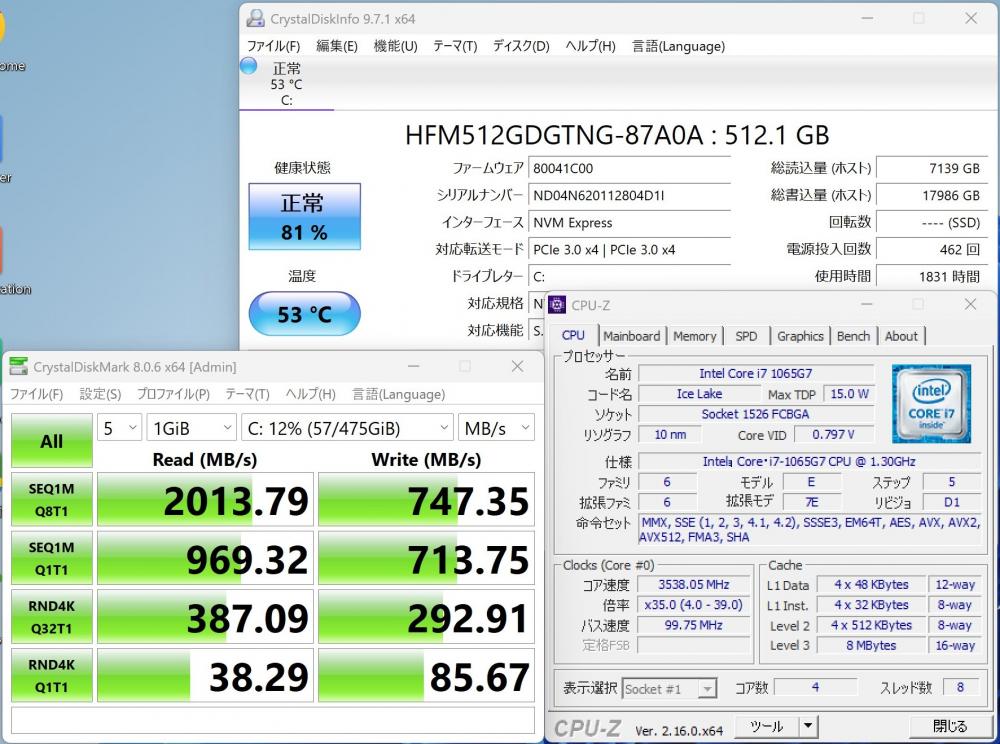Click the RND4K Q1T1 read result 38.29
Viewport: 1000px width, 744px height.
pyautogui.click(x=205, y=676)
